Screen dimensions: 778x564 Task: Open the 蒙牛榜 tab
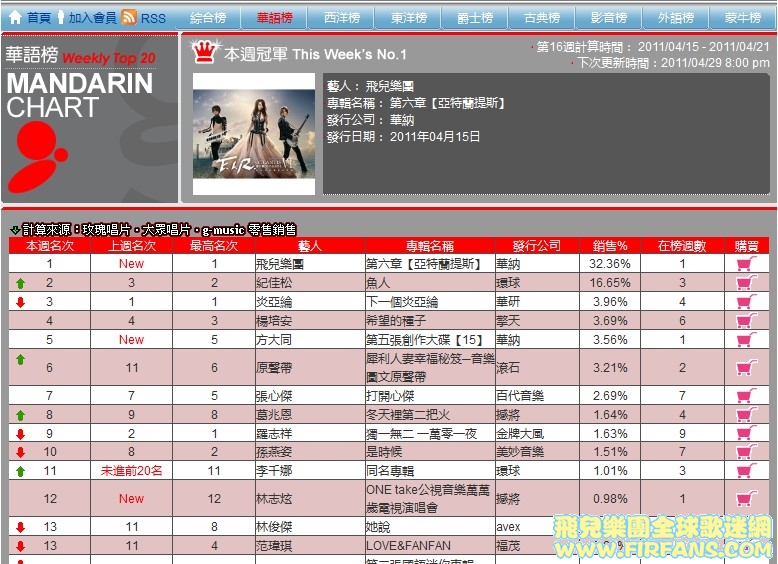(743, 18)
